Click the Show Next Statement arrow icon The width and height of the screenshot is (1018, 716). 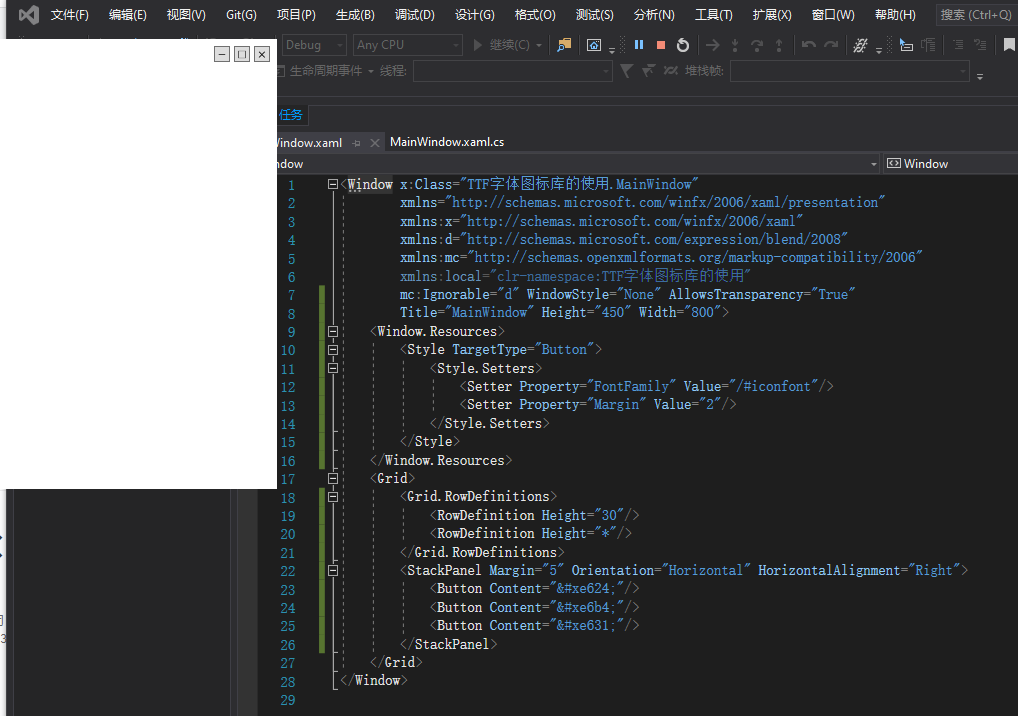click(x=712, y=45)
